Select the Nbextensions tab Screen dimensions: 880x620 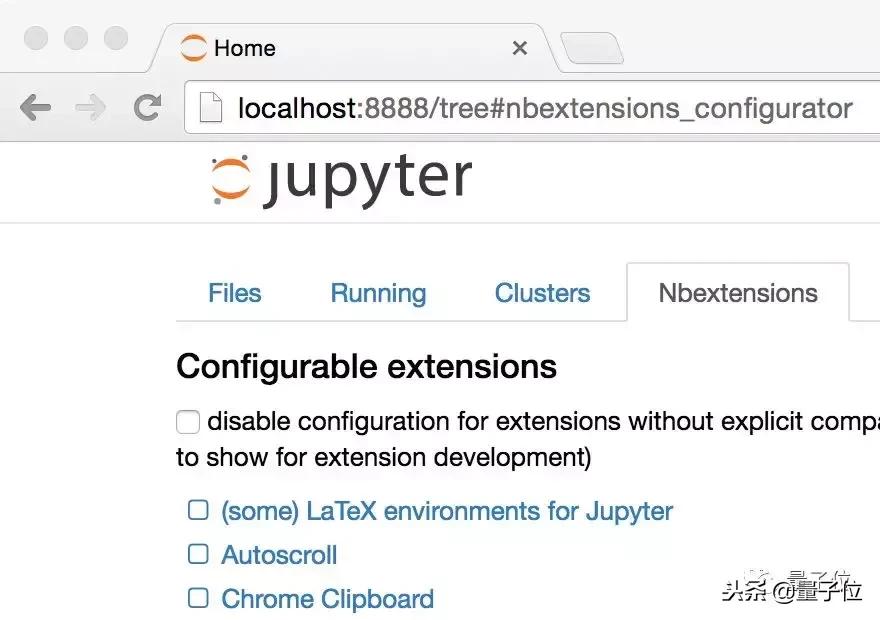737,292
